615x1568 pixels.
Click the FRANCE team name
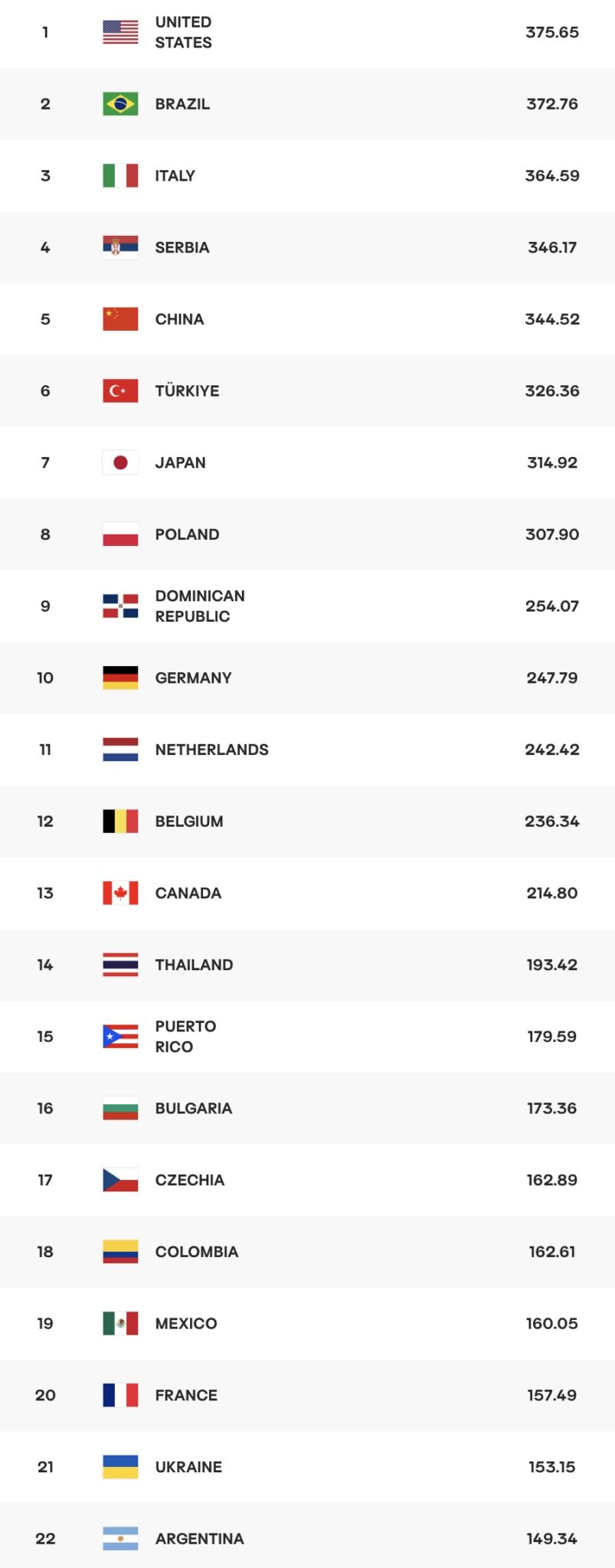(186, 1395)
